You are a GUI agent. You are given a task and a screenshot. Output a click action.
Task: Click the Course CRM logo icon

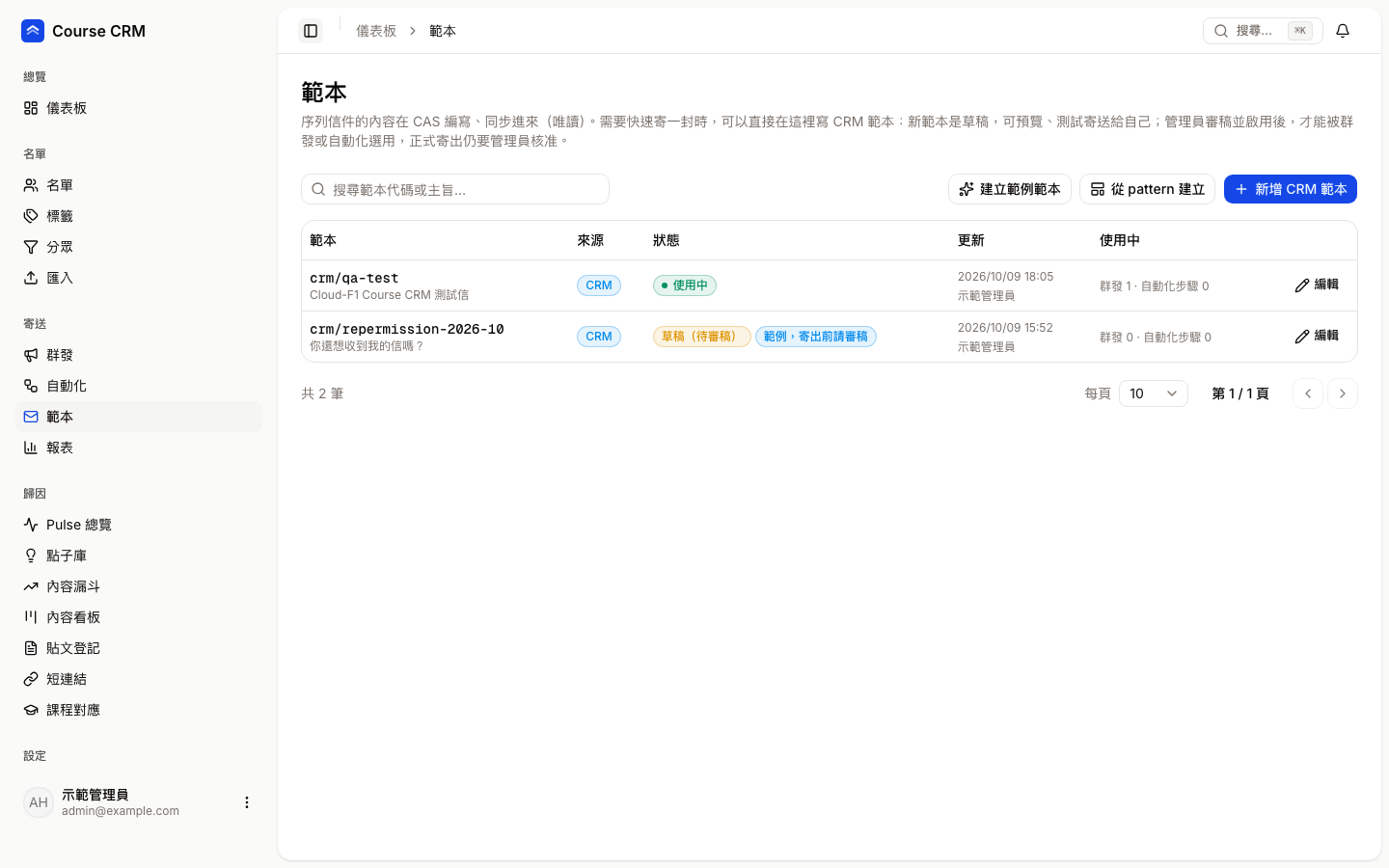click(x=33, y=31)
